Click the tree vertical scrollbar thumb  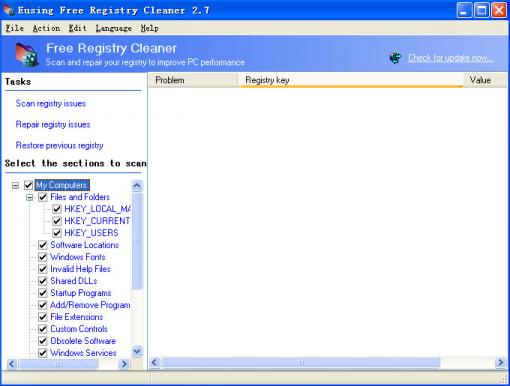[137, 241]
